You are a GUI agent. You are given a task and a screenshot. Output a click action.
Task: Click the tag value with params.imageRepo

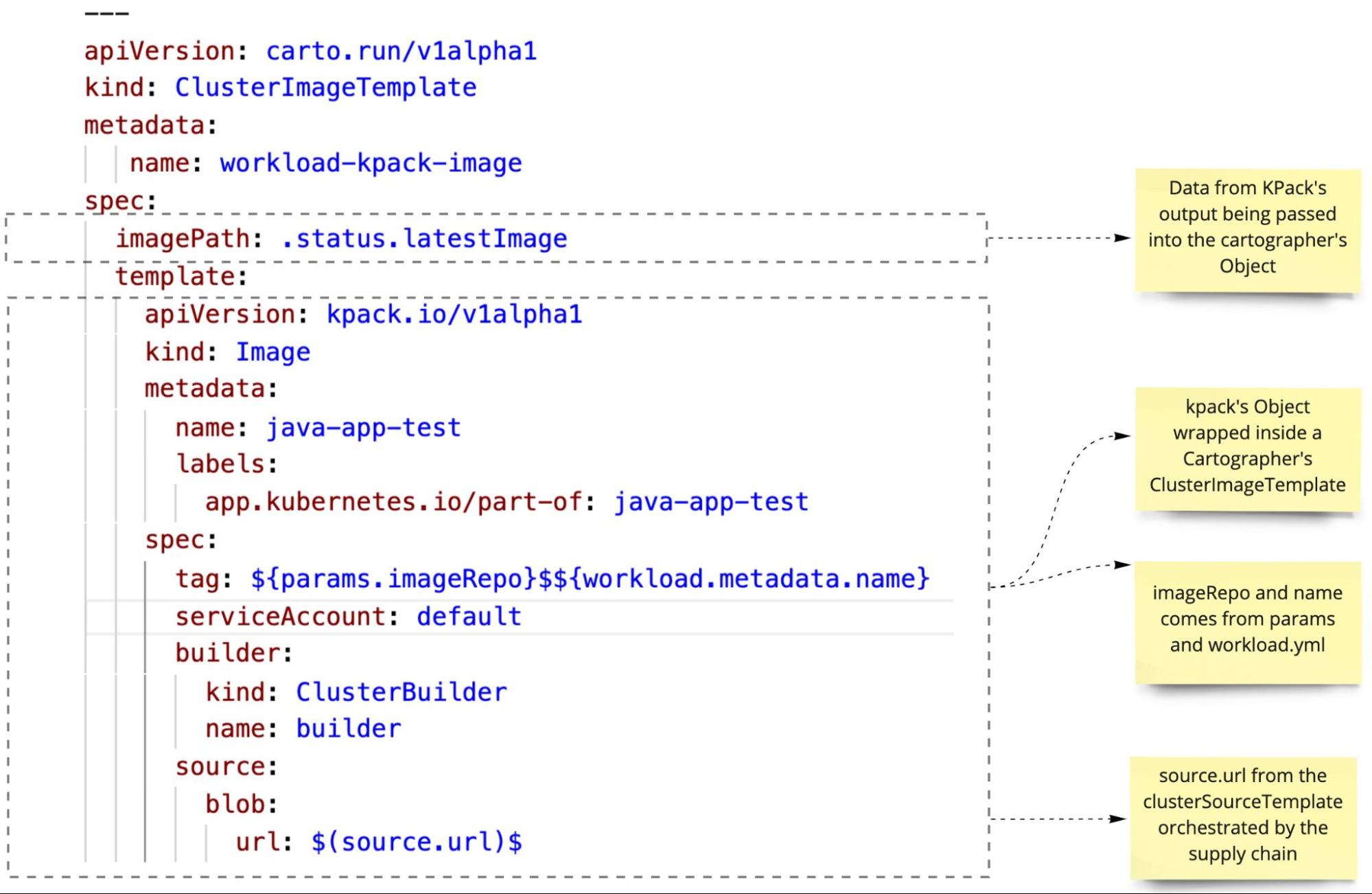pos(590,579)
